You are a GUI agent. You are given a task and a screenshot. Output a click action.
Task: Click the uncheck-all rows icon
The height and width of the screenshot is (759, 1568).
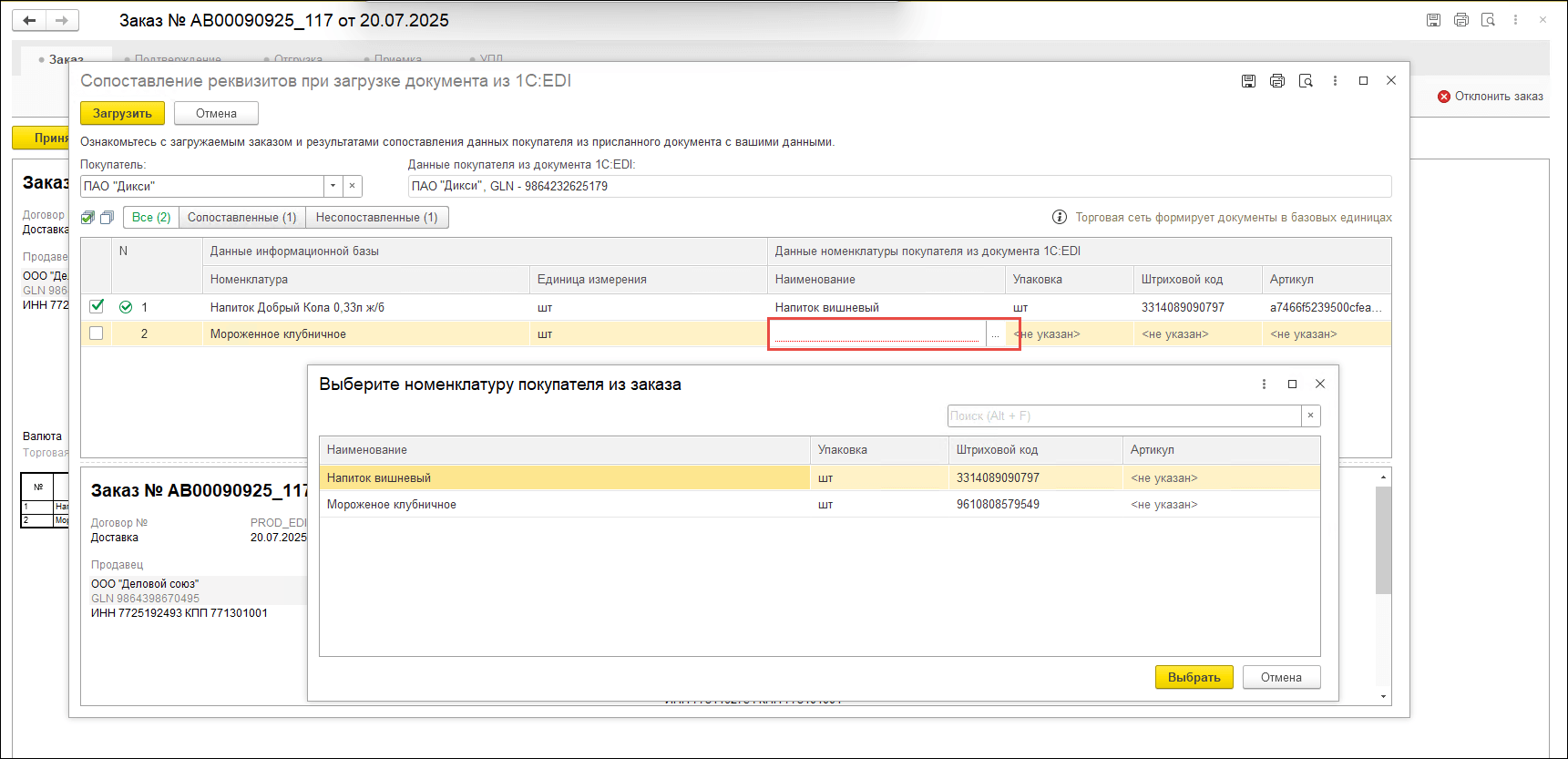107,218
